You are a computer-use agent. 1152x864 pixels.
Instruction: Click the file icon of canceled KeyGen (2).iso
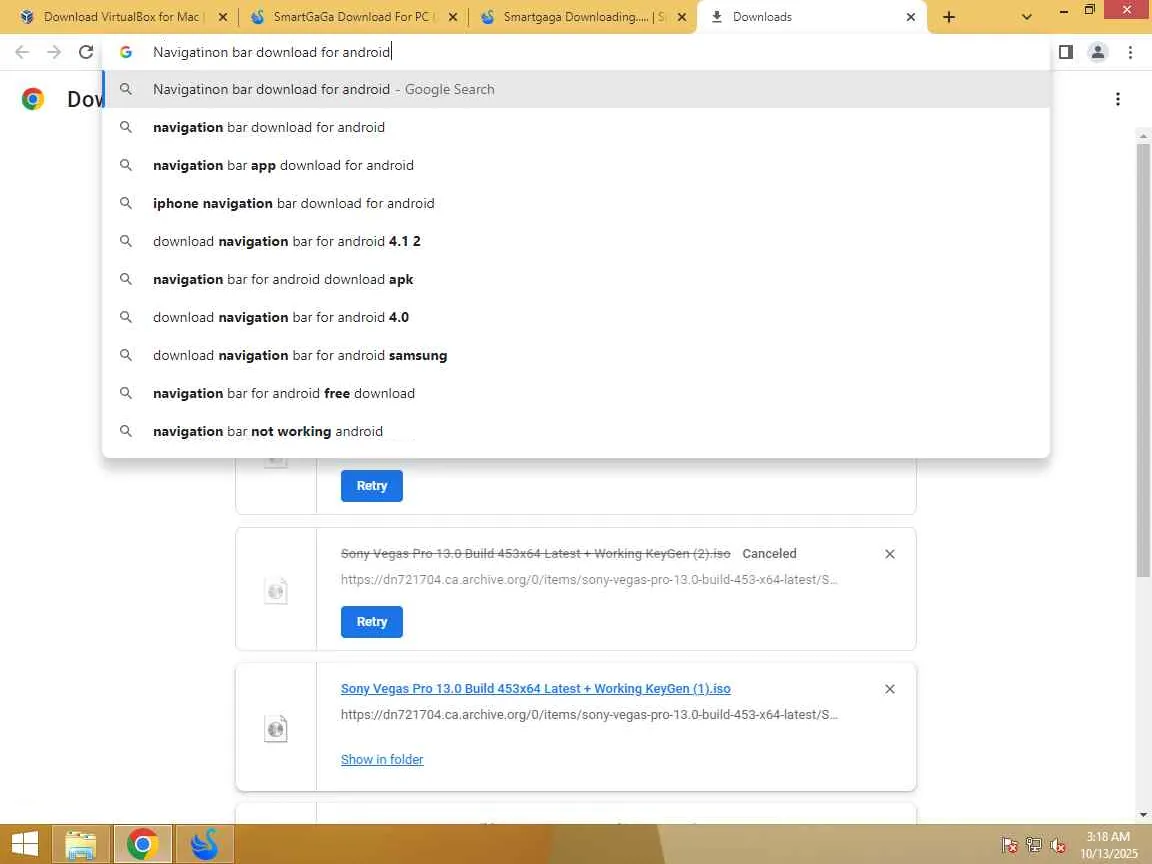(x=276, y=591)
